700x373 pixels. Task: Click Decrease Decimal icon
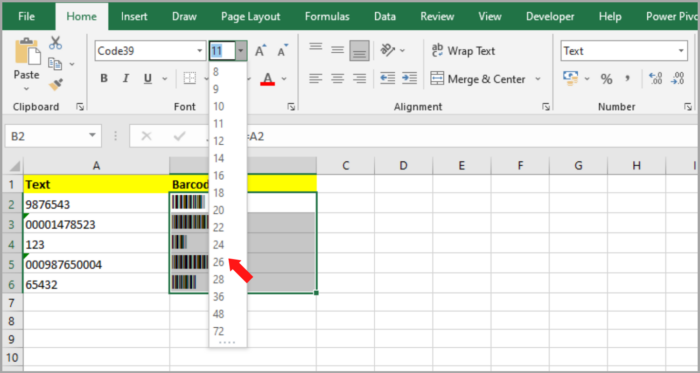(678, 79)
